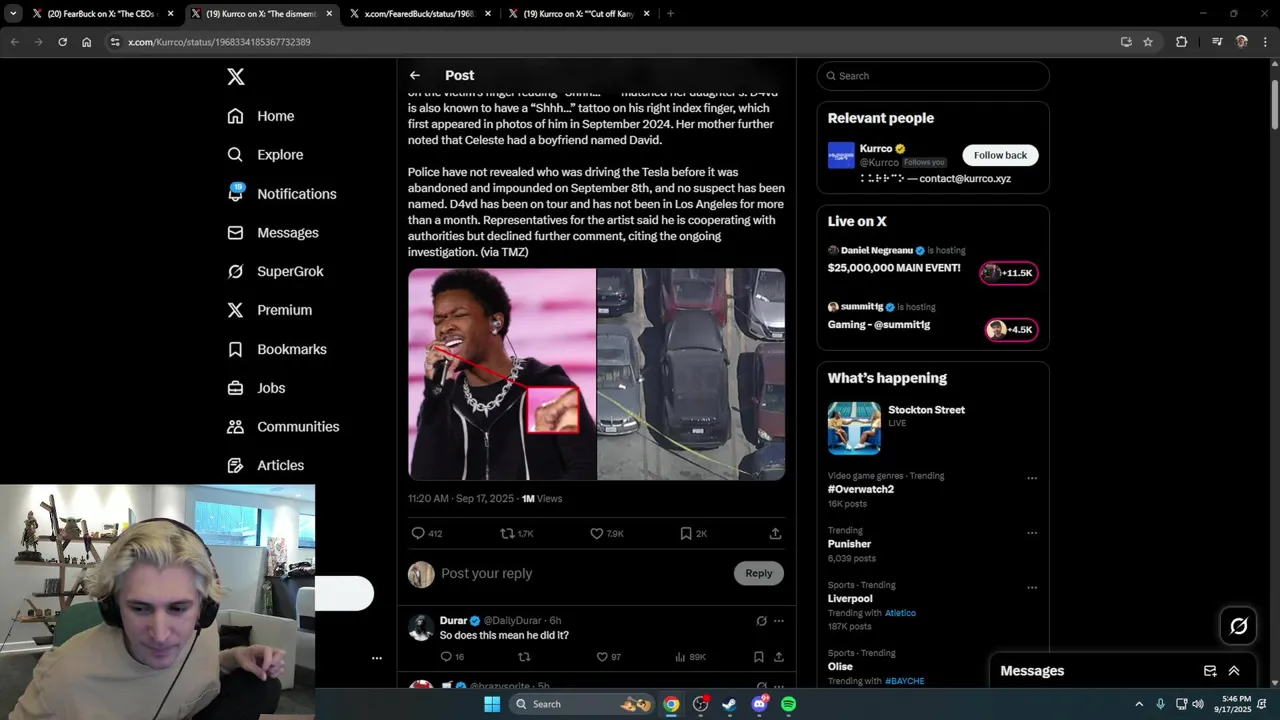Join summit1g's live +4.5K
The height and width of the screenshot is (720, 1280).
[1011, 330]
